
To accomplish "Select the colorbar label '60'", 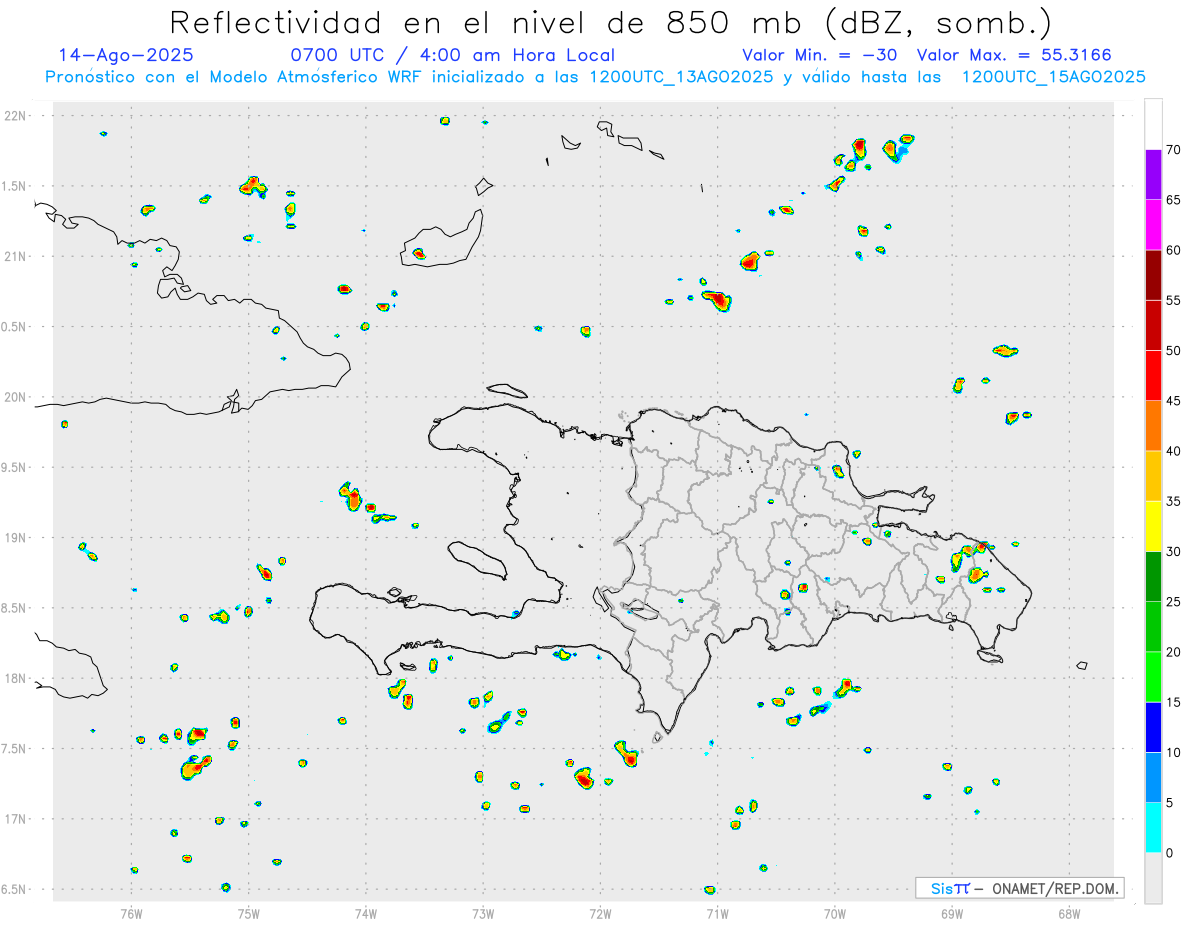I will 1173,250.
